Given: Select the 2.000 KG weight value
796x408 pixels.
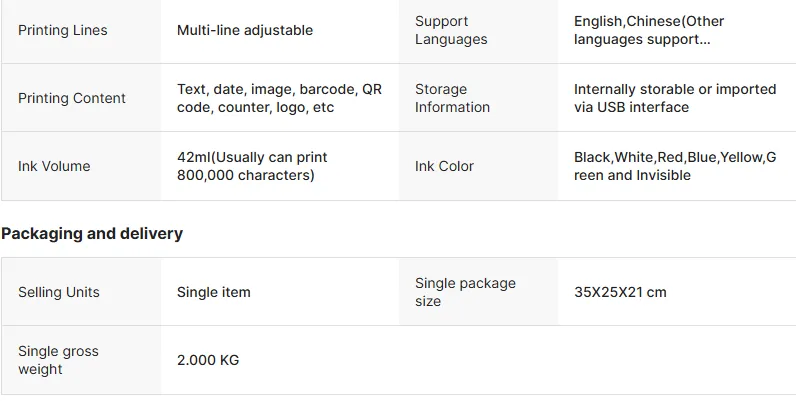Looking at the screenshot, I should pos(208,360).
